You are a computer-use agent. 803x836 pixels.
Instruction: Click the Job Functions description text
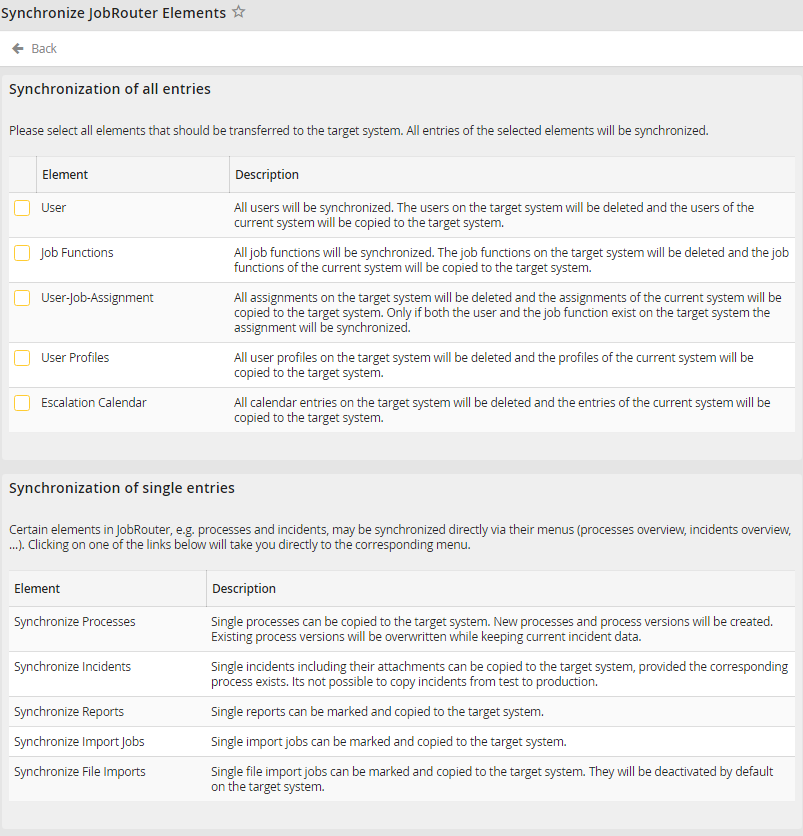[511, 260]
